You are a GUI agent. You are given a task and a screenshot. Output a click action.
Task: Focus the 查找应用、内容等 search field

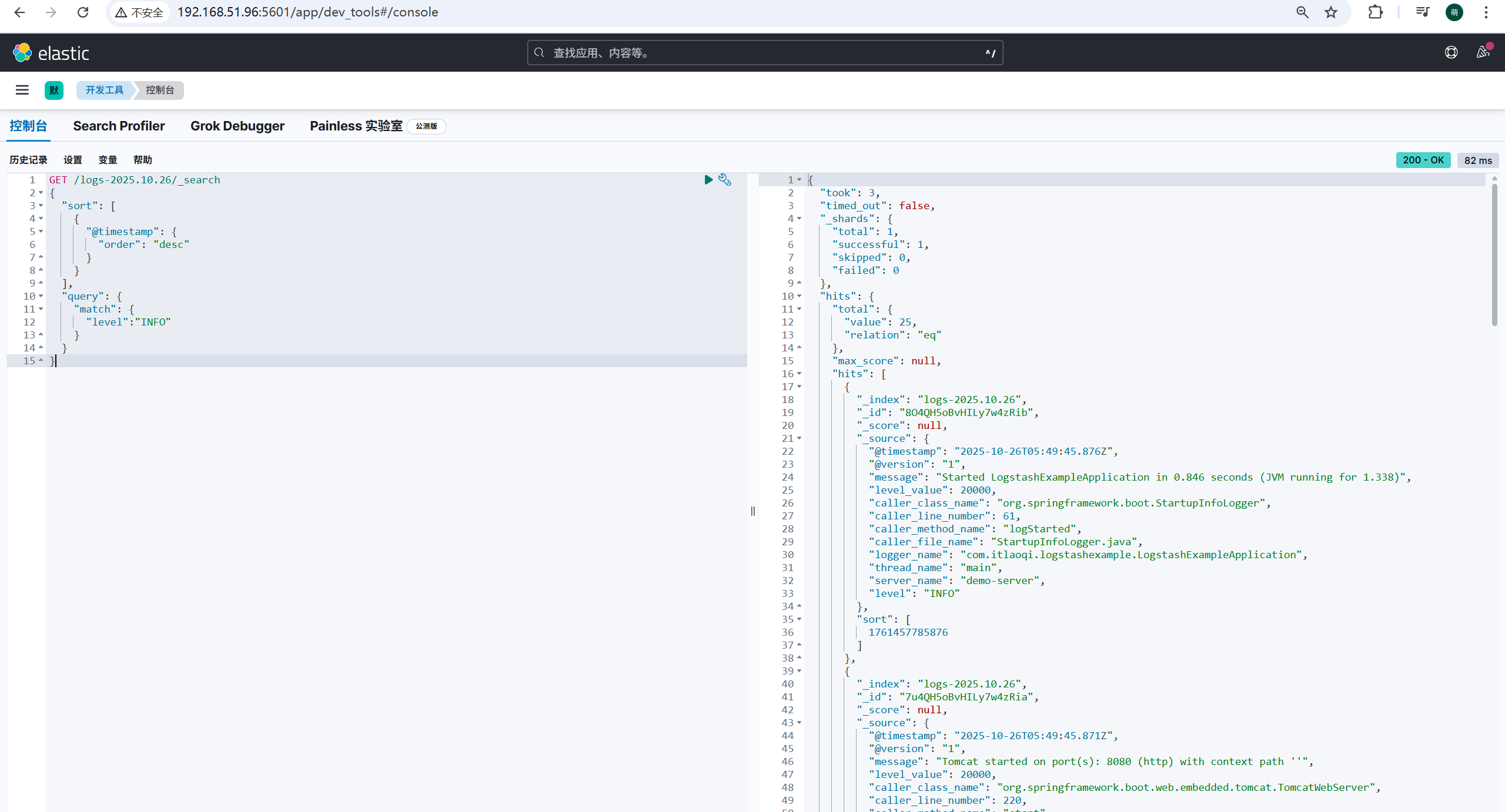click(764, 53)
